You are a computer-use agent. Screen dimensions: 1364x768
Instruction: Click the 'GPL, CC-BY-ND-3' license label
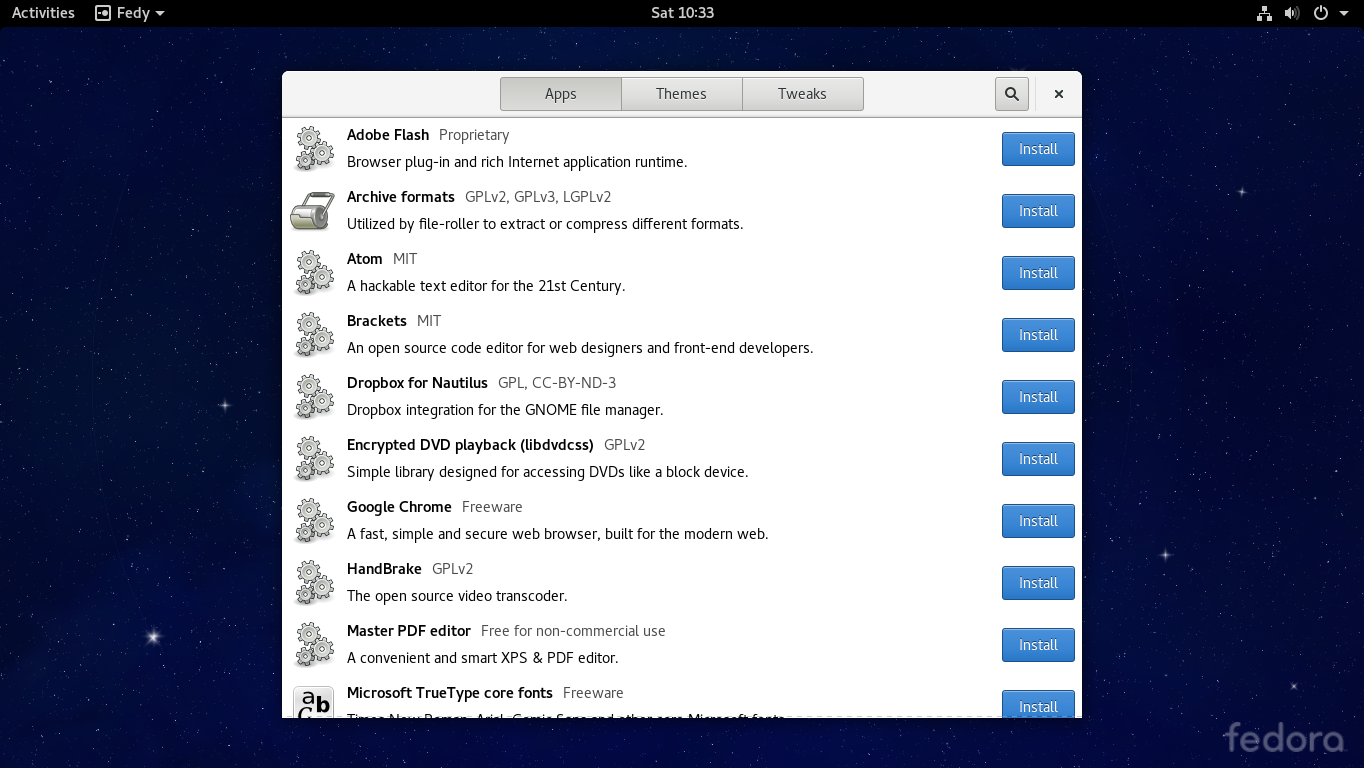[x=557, y=383]
